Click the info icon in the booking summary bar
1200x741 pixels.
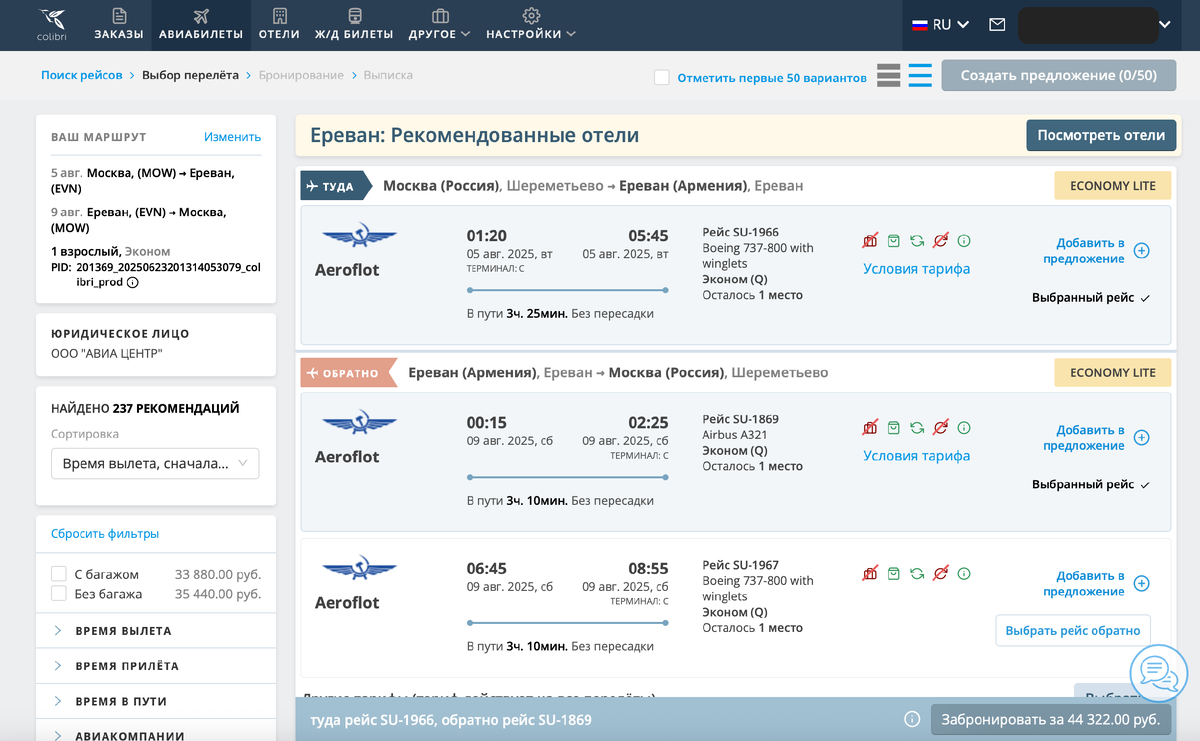coord(911,719)
